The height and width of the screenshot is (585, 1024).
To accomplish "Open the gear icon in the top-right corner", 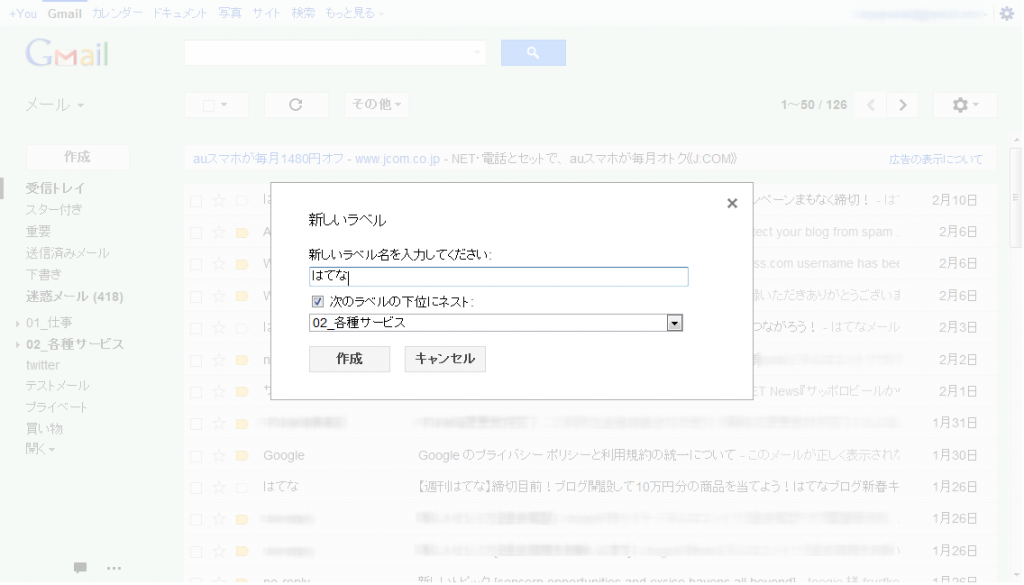I will point(1008,13).
